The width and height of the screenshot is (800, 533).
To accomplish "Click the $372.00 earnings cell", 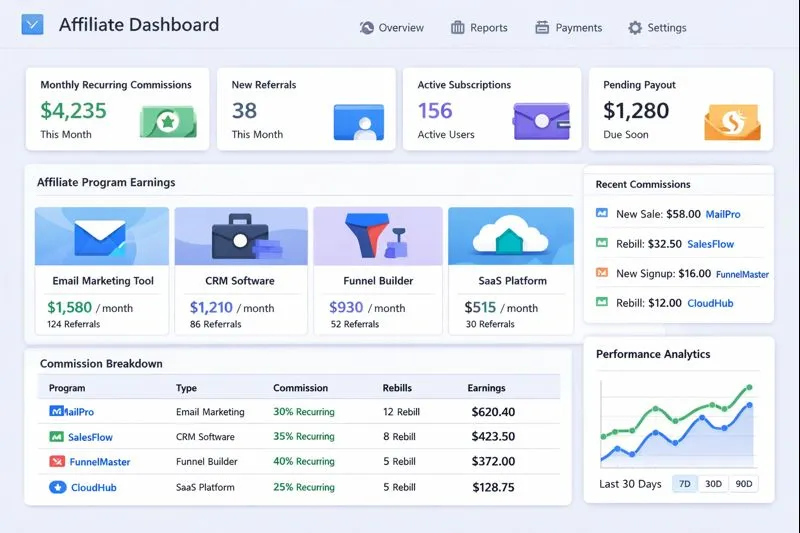I will point(493,461).
